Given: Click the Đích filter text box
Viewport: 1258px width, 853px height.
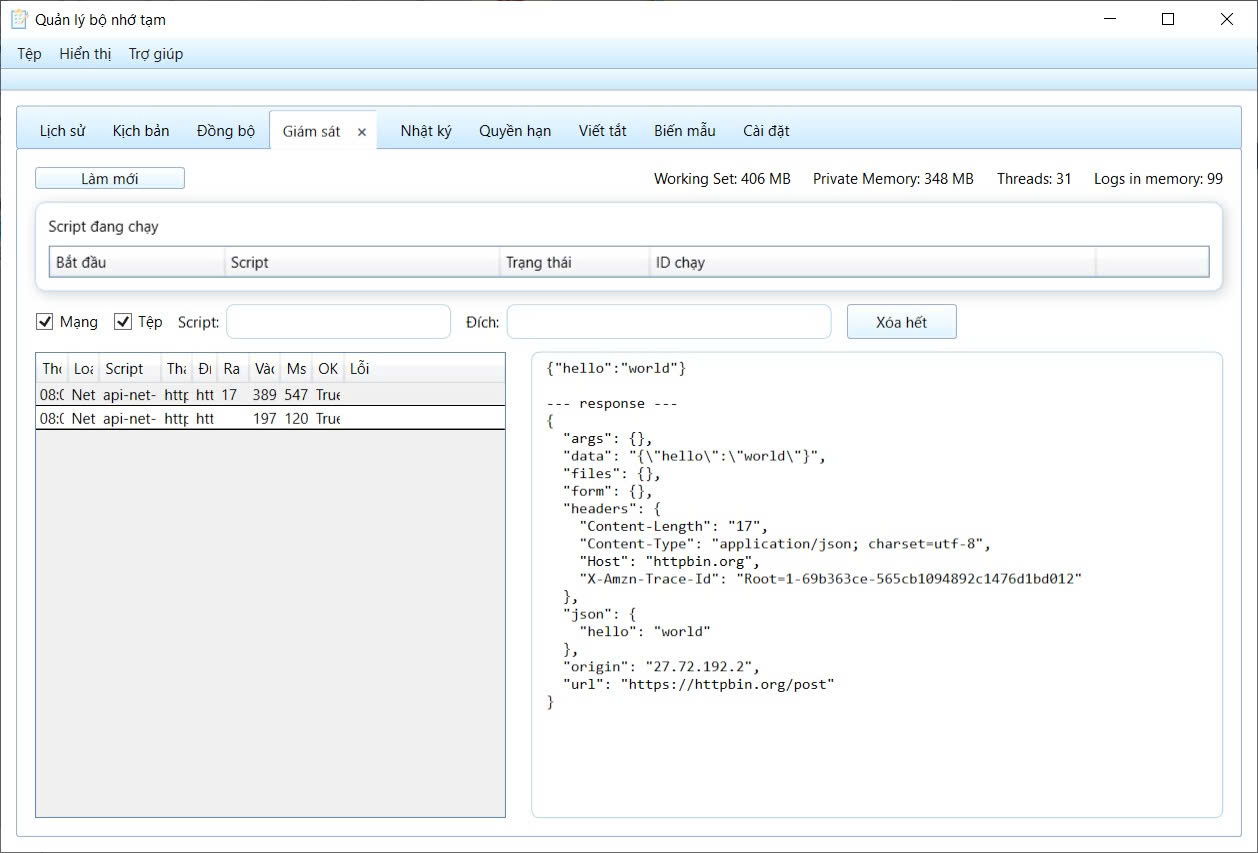Looking at the screenshot, I should pos(669,322).
